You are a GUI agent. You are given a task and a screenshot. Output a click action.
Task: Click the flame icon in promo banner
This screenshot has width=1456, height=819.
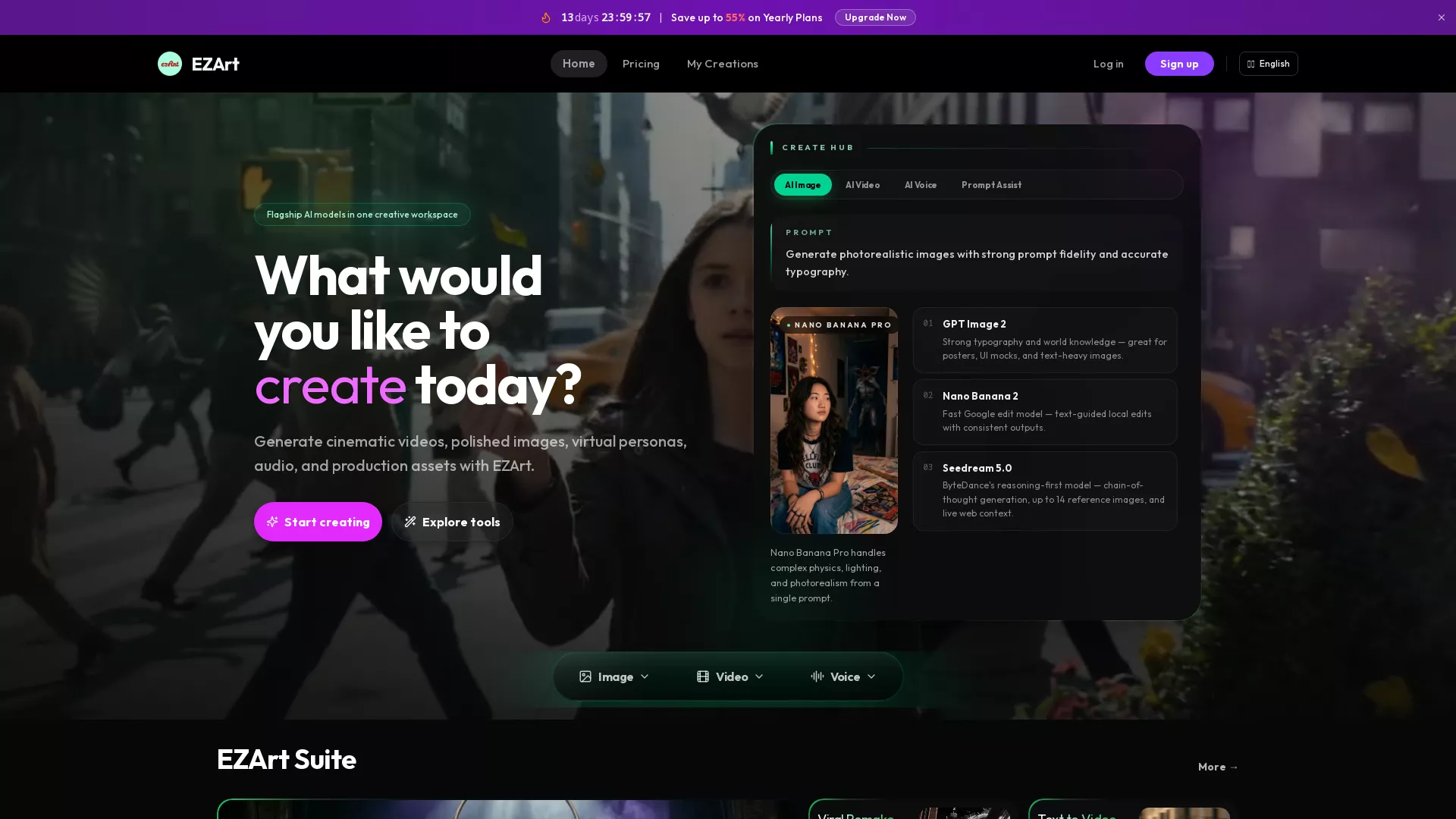(546, 17)
